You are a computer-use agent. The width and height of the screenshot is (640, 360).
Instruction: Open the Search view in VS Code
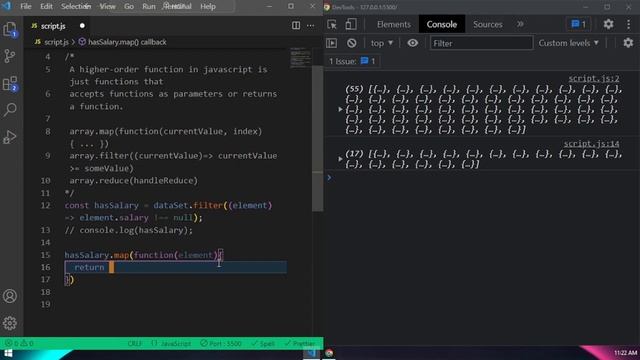pos(10,109)
